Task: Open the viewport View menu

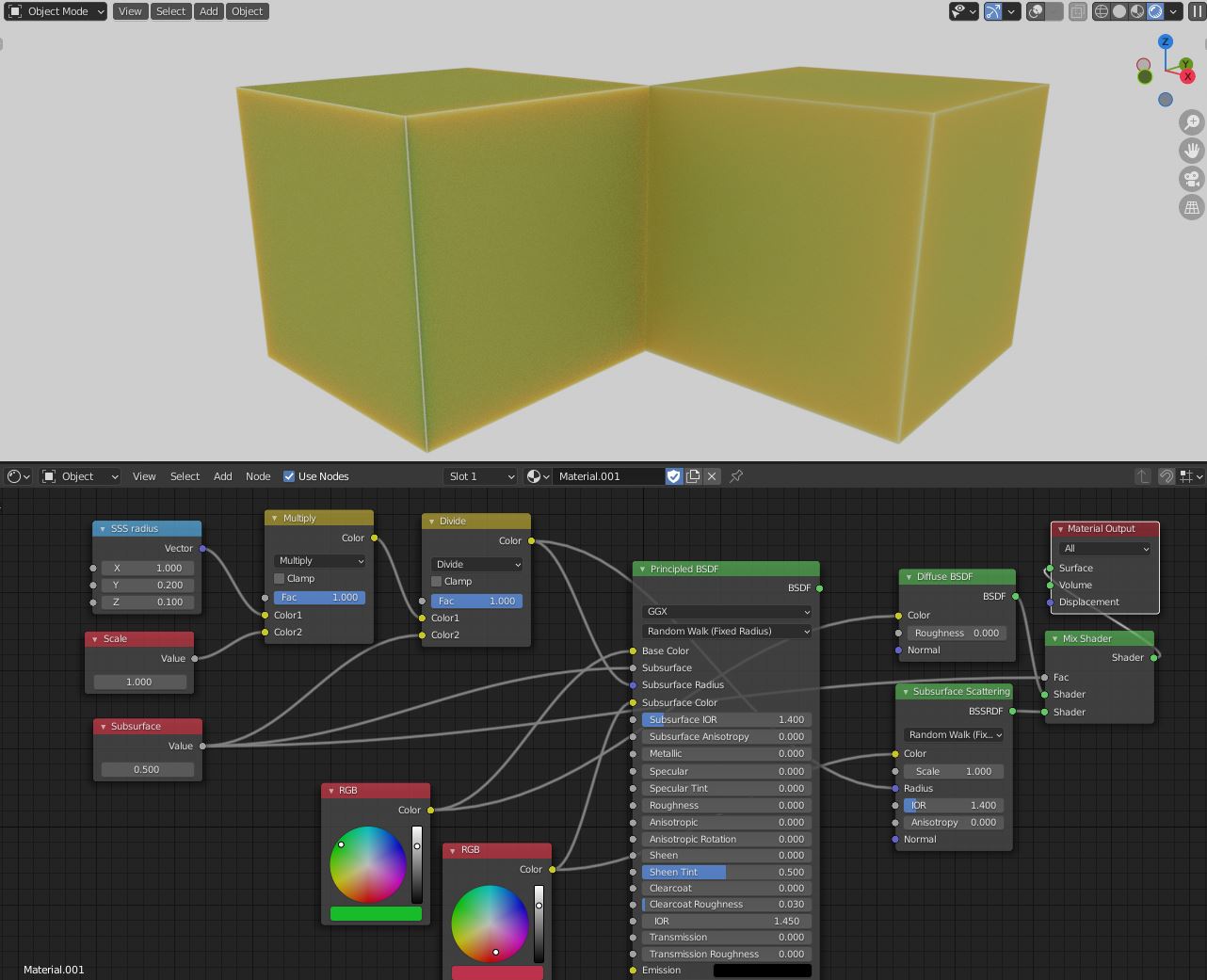Action: [130, 11]
